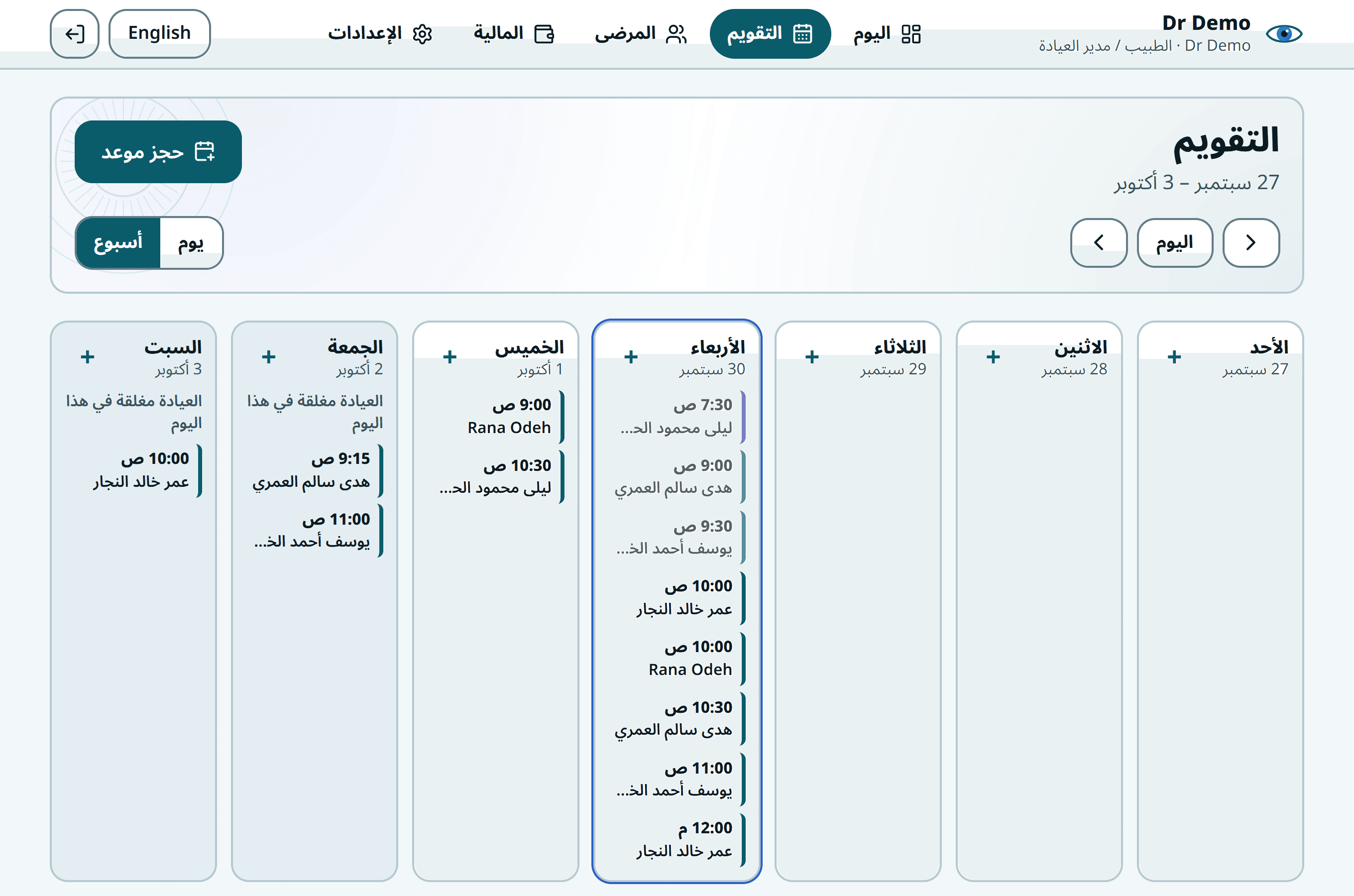Screen dimensions: 1354x896
Task: Switch to أسبوع week view
Action: [x=117, y=242]
